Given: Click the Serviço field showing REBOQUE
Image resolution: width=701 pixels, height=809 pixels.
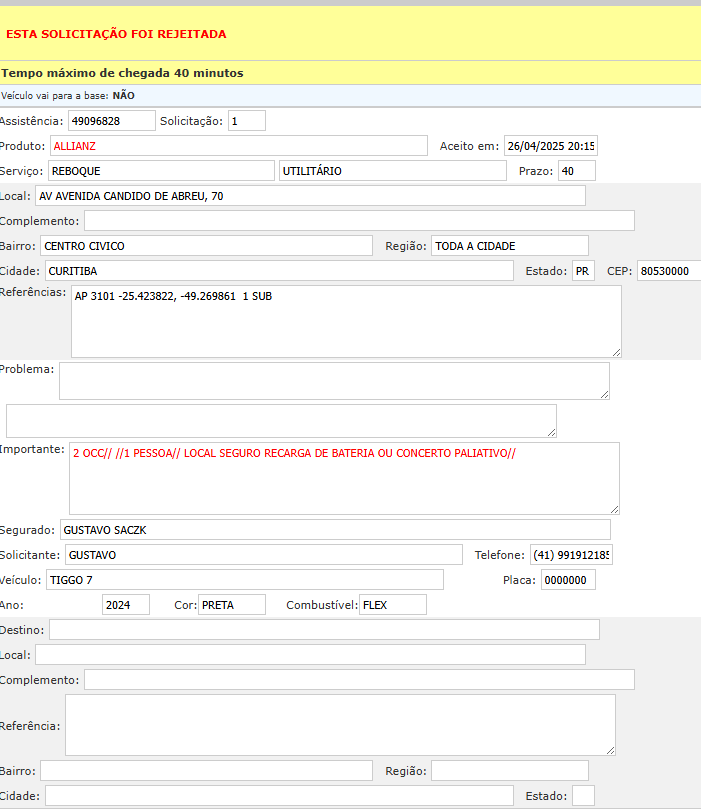Looking at the screenshot, I should [x=160, y=171].
